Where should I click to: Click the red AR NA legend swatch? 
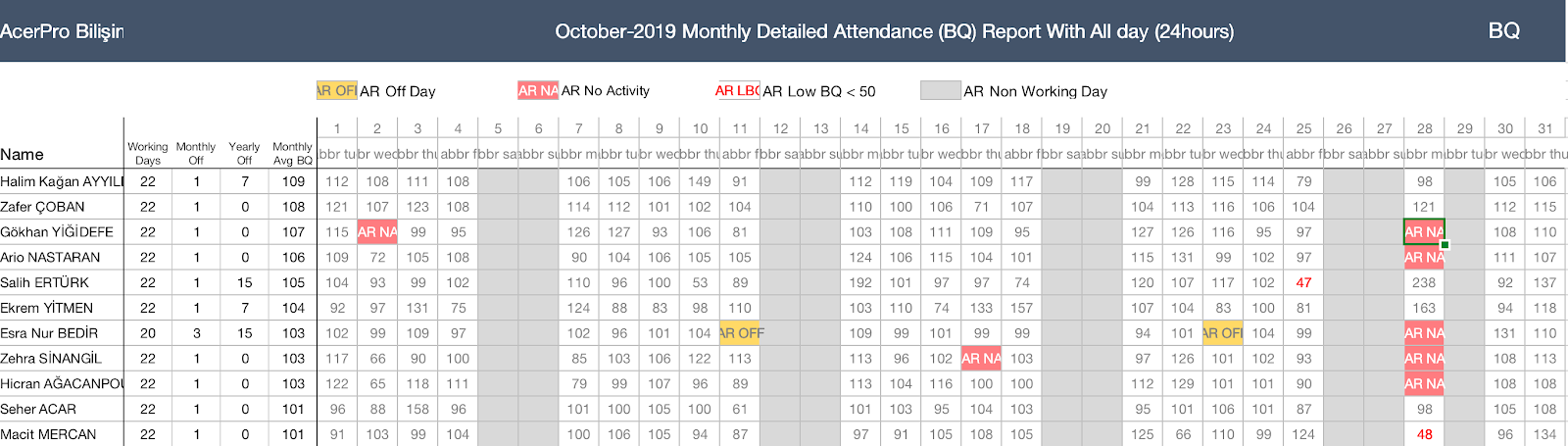pos(538,90)
